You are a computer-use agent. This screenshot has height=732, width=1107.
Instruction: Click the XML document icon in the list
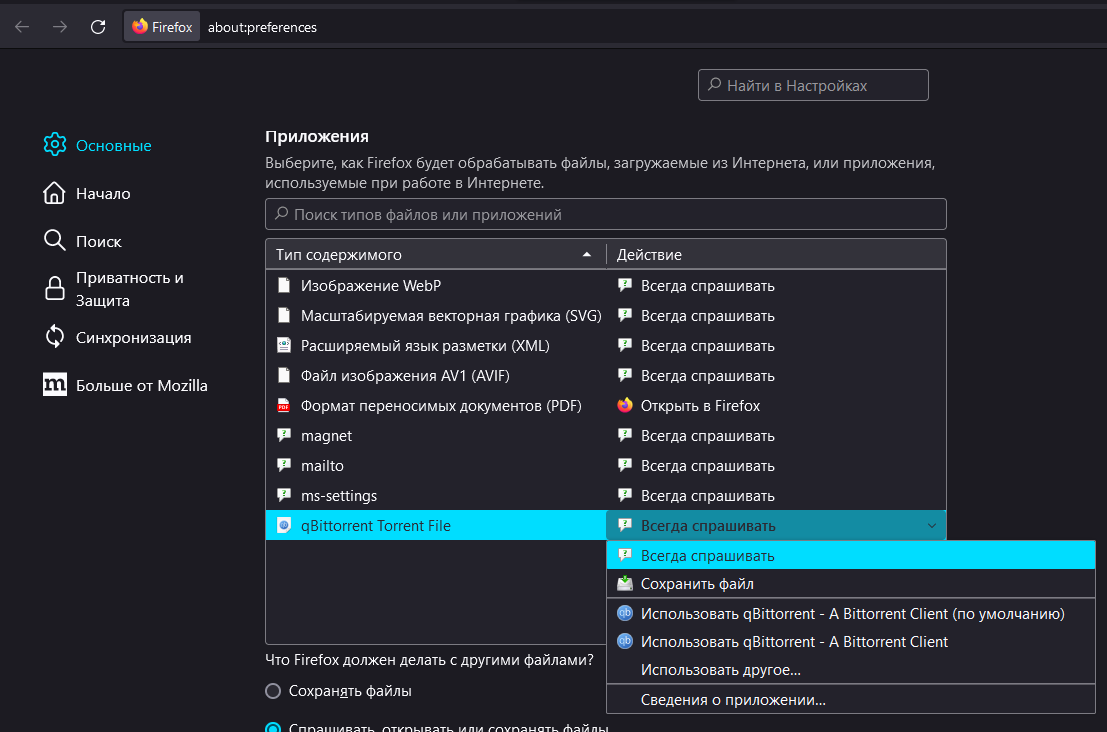tap(284, 345)
